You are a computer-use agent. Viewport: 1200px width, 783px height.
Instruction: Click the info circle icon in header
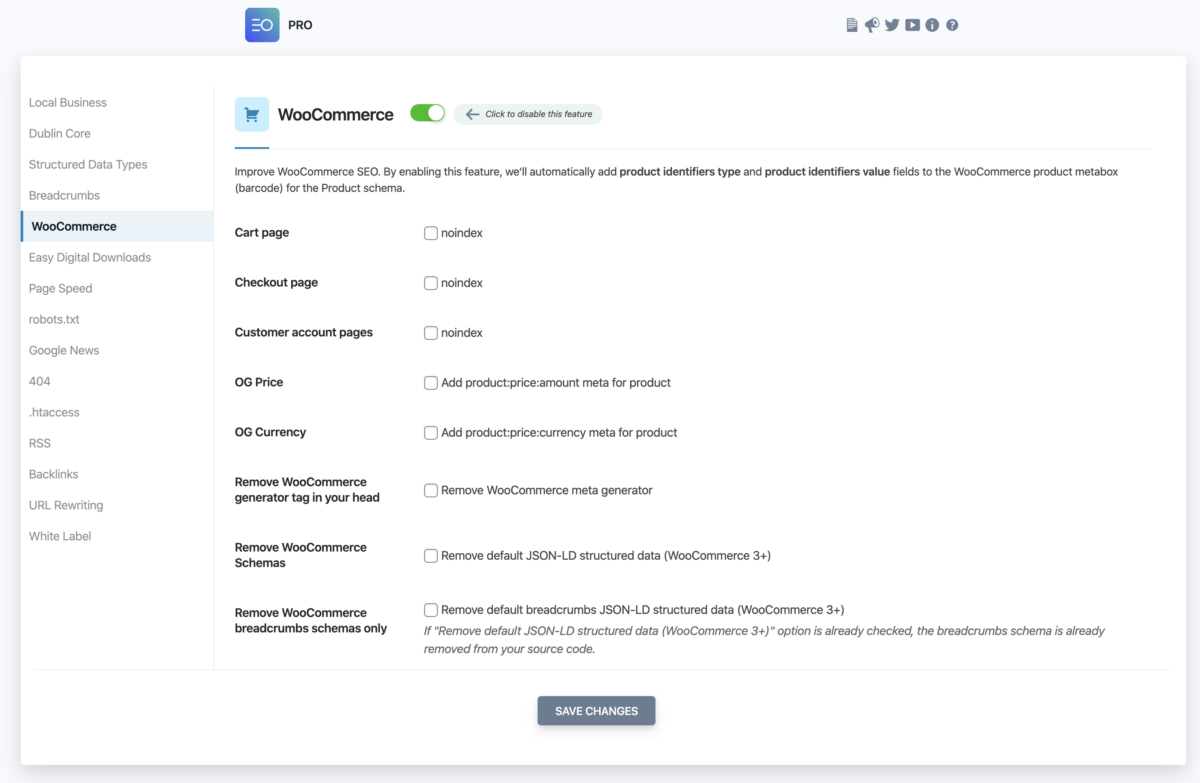[932, 25]
